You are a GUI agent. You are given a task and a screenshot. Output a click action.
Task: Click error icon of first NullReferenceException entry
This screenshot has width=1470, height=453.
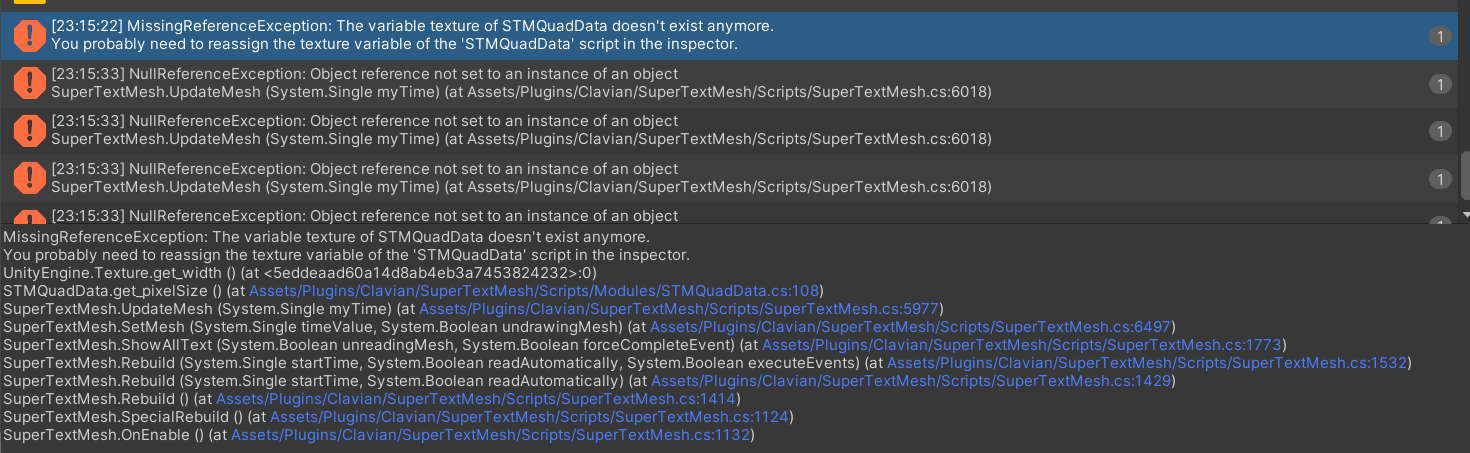pyautogui.click(x=30, y=83)
